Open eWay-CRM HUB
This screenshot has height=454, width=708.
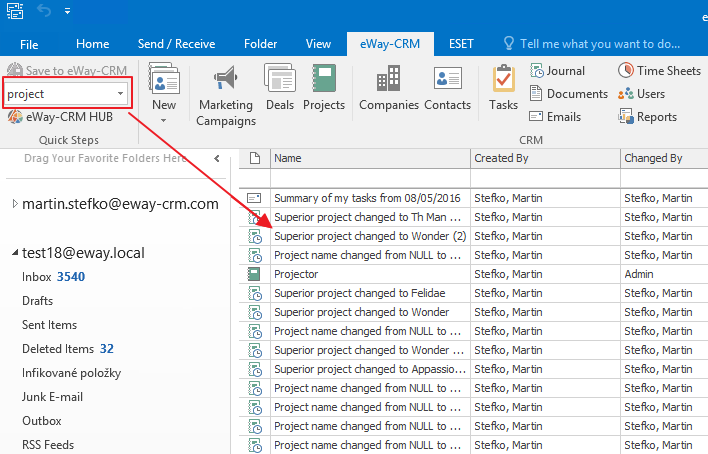[x=60, y=117]
